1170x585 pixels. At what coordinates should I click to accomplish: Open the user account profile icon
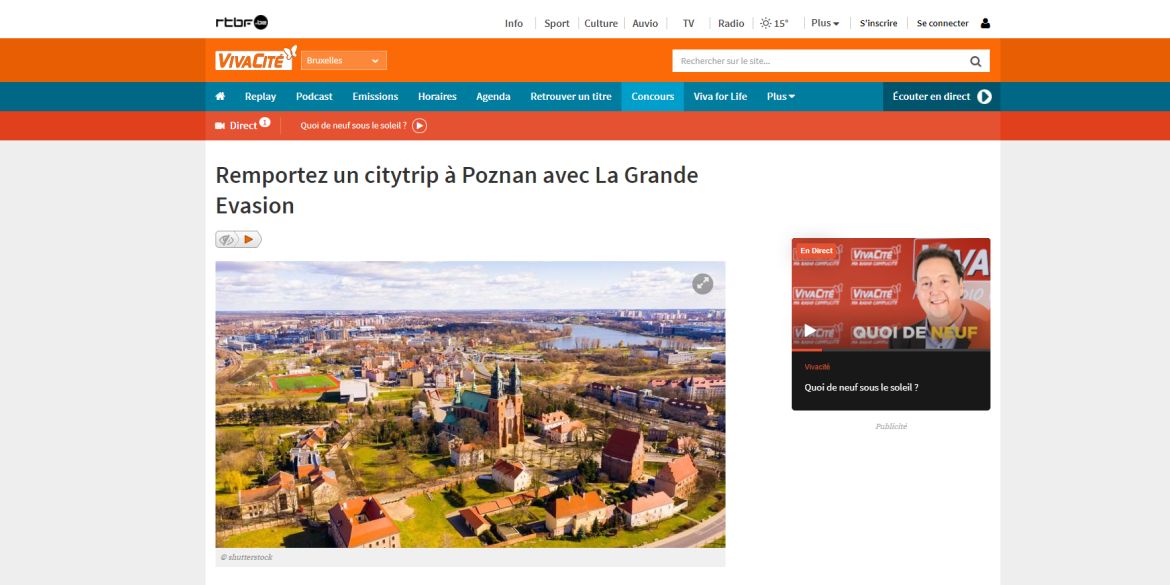pos(985,23)
